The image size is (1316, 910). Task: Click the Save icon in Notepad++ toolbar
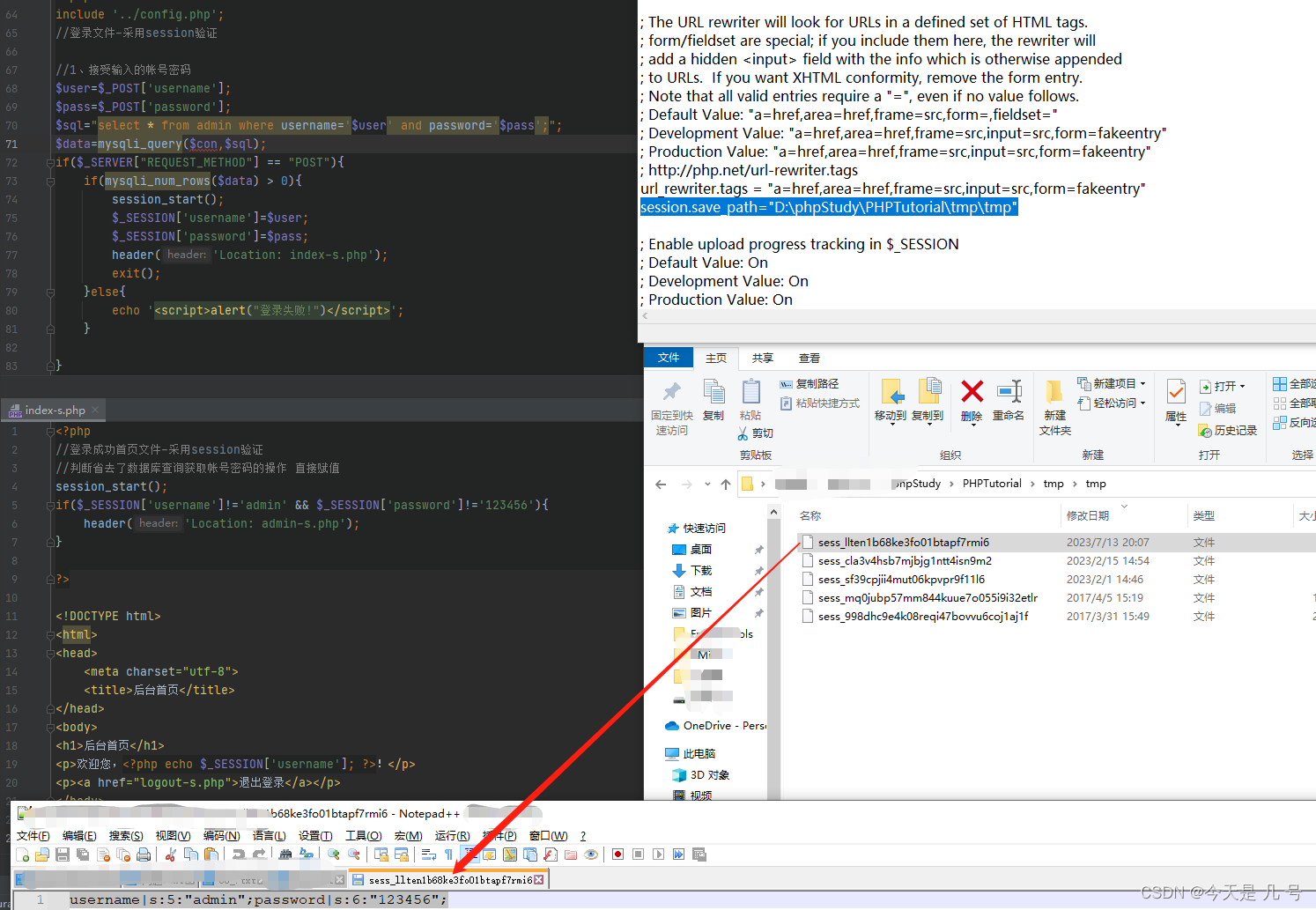[63, 855]
